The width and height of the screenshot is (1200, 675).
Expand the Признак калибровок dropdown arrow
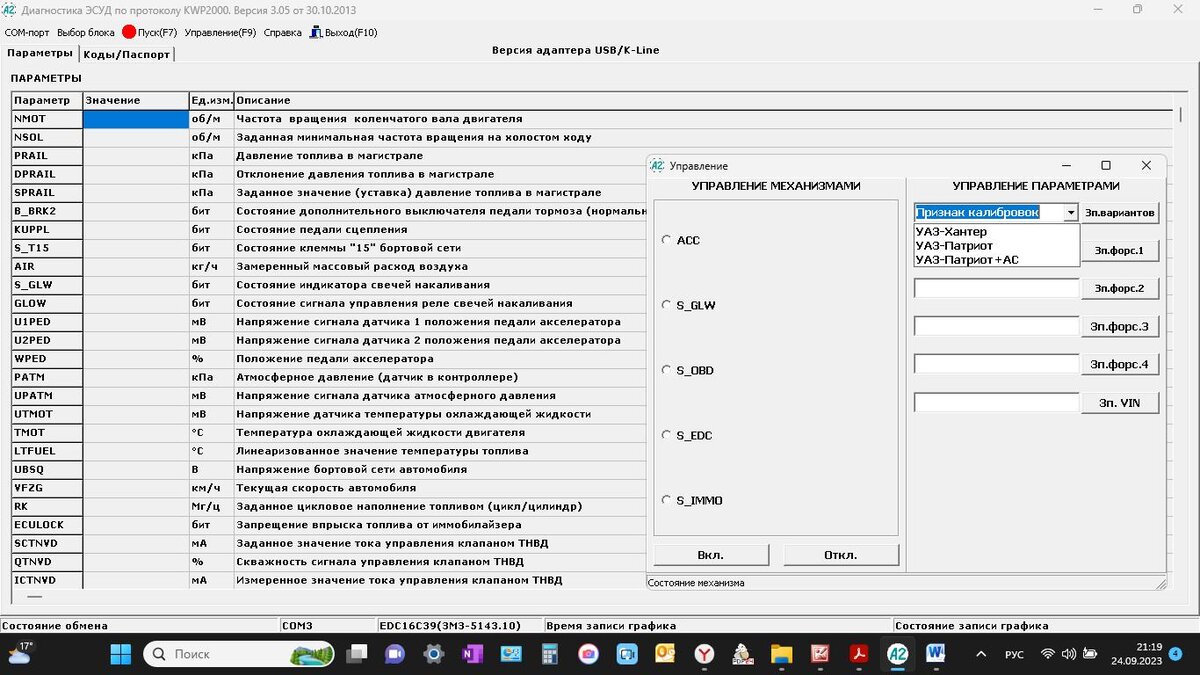pos(1071,213)
